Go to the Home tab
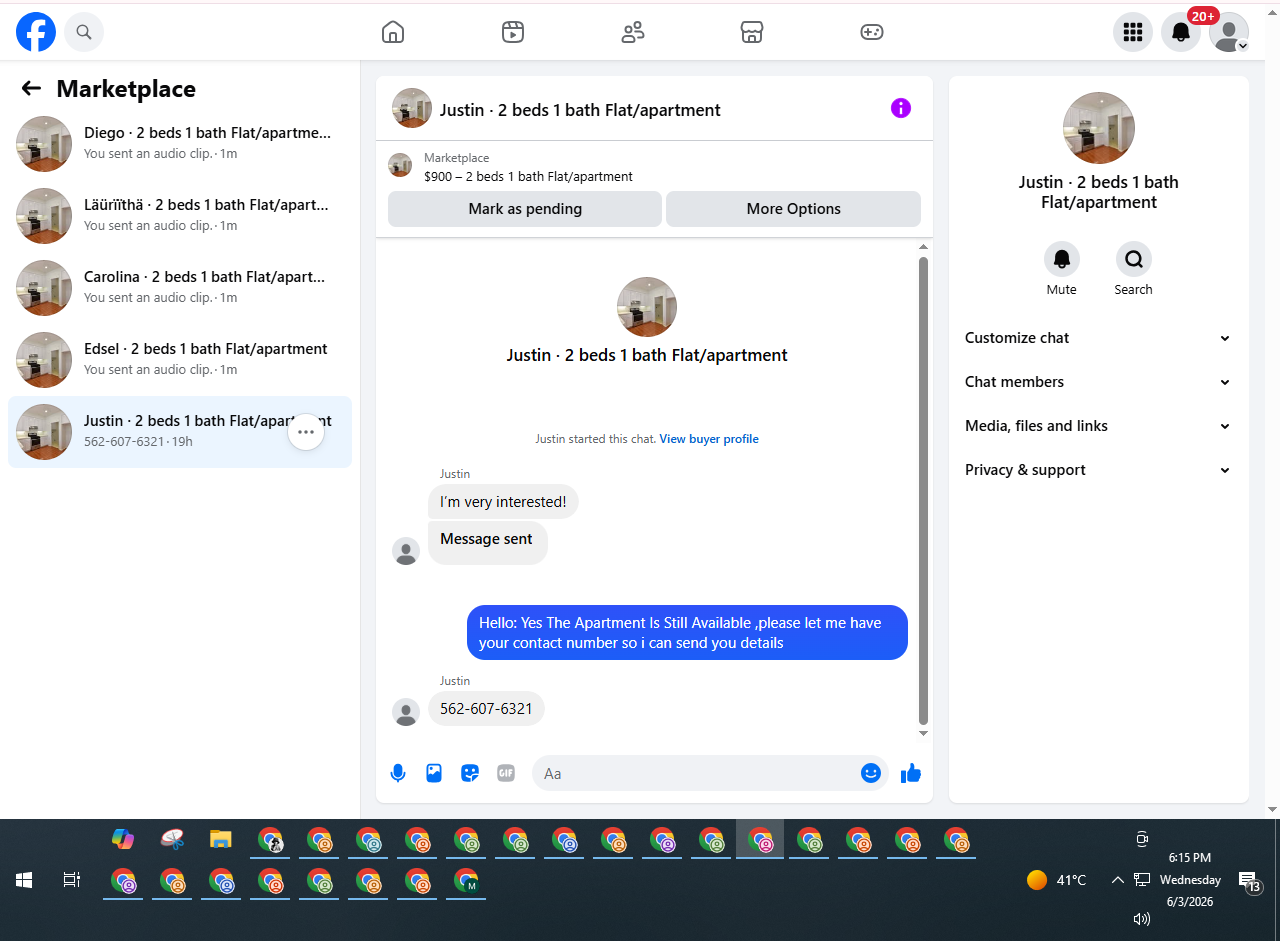The width and height of the screenshot is (1280, 941). tap(393, 33)
